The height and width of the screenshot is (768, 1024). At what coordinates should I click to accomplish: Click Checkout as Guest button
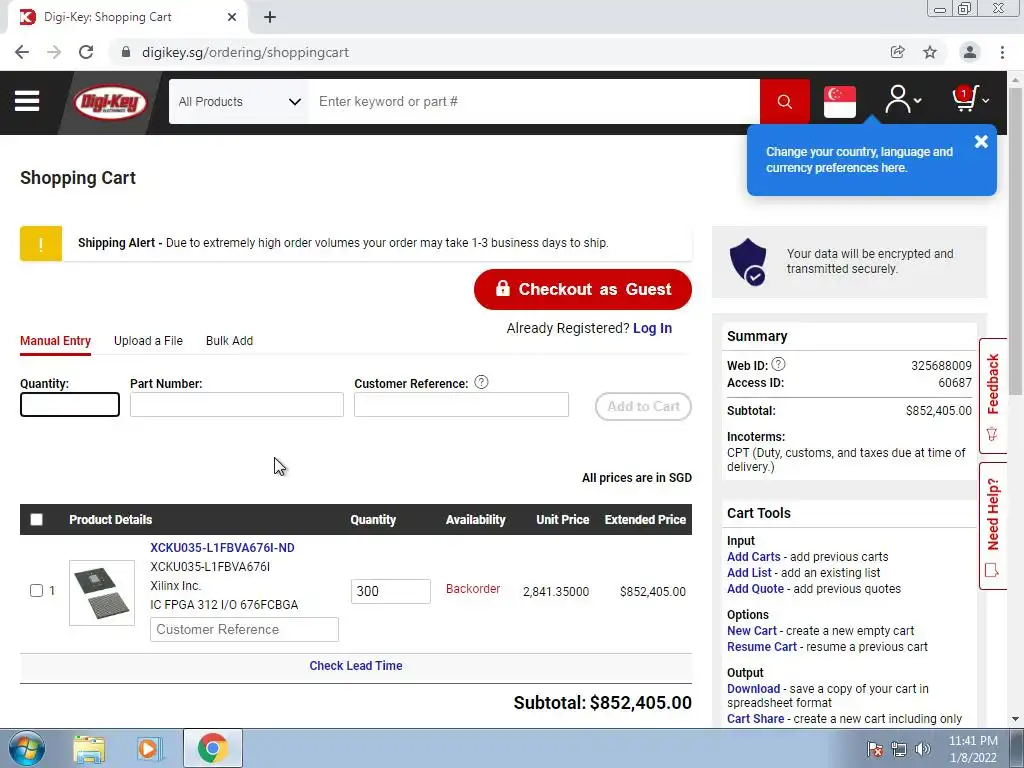(x=583, y=289)
